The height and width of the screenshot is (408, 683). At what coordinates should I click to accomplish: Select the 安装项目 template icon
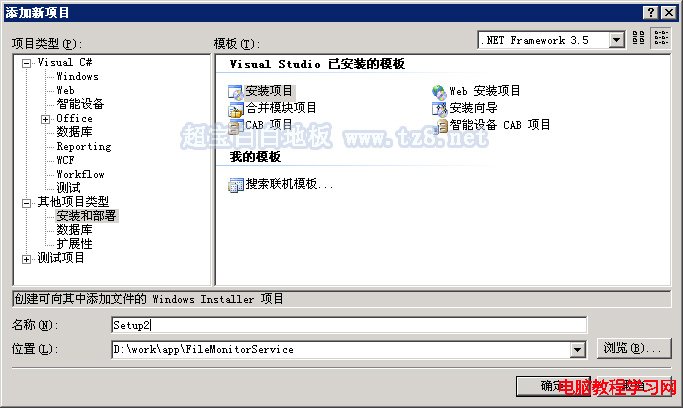tap(235, 92)
